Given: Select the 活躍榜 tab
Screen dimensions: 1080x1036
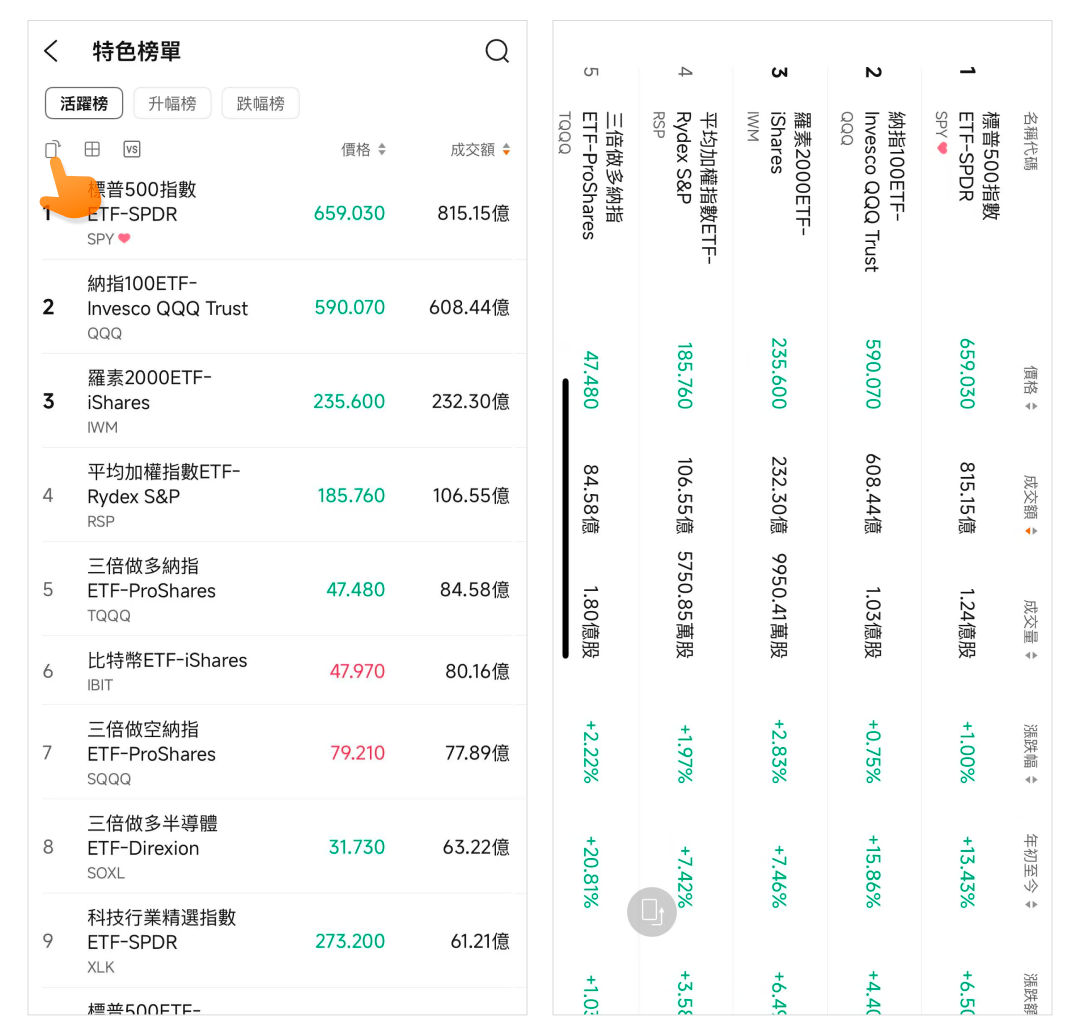Looking at the screenshot, I should [x=84, y=103].
